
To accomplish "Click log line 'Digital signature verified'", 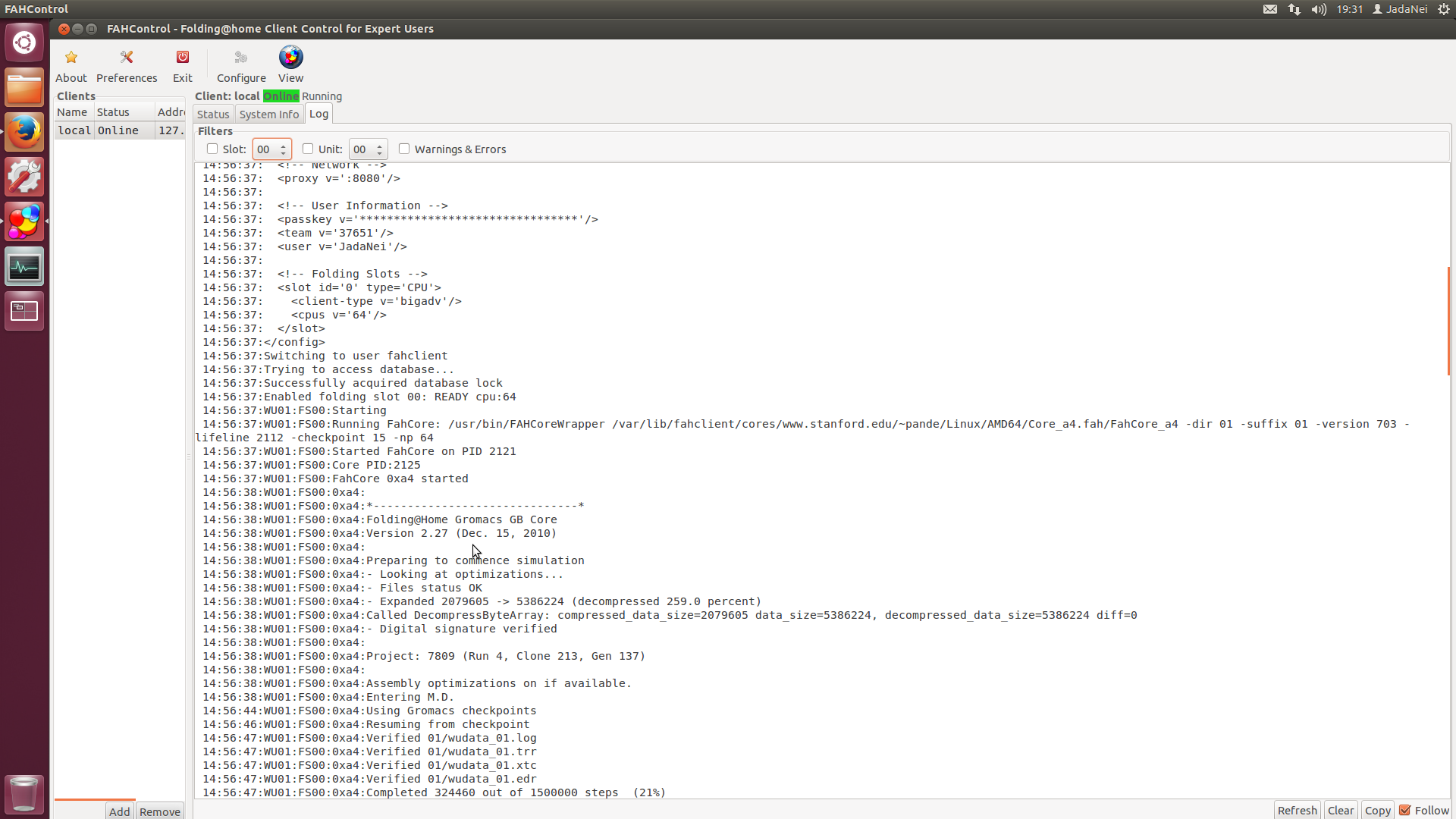I will [469, 629].
